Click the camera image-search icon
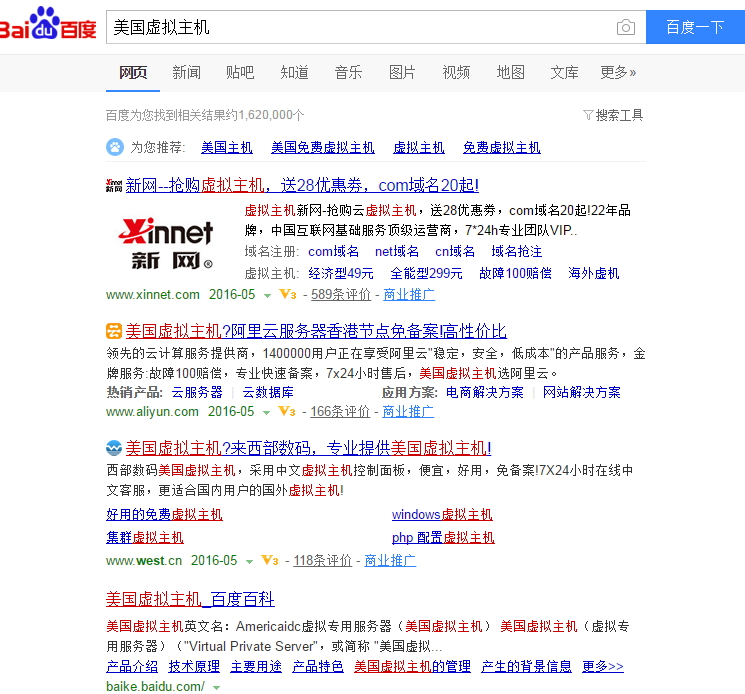Image resolution: width=745 pixels, height=694 pixels. 625,28
